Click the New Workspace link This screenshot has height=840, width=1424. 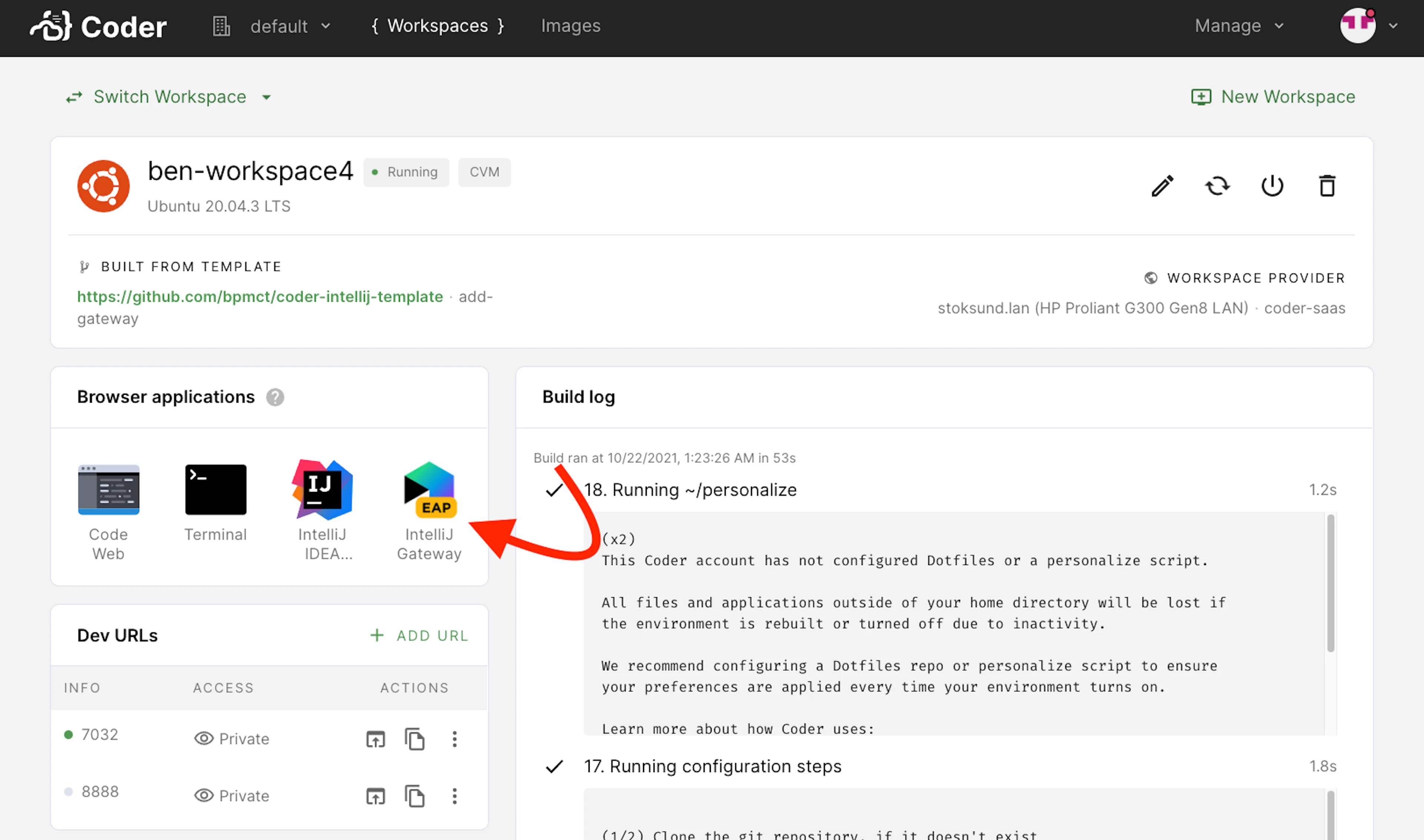pos(1273,97)
